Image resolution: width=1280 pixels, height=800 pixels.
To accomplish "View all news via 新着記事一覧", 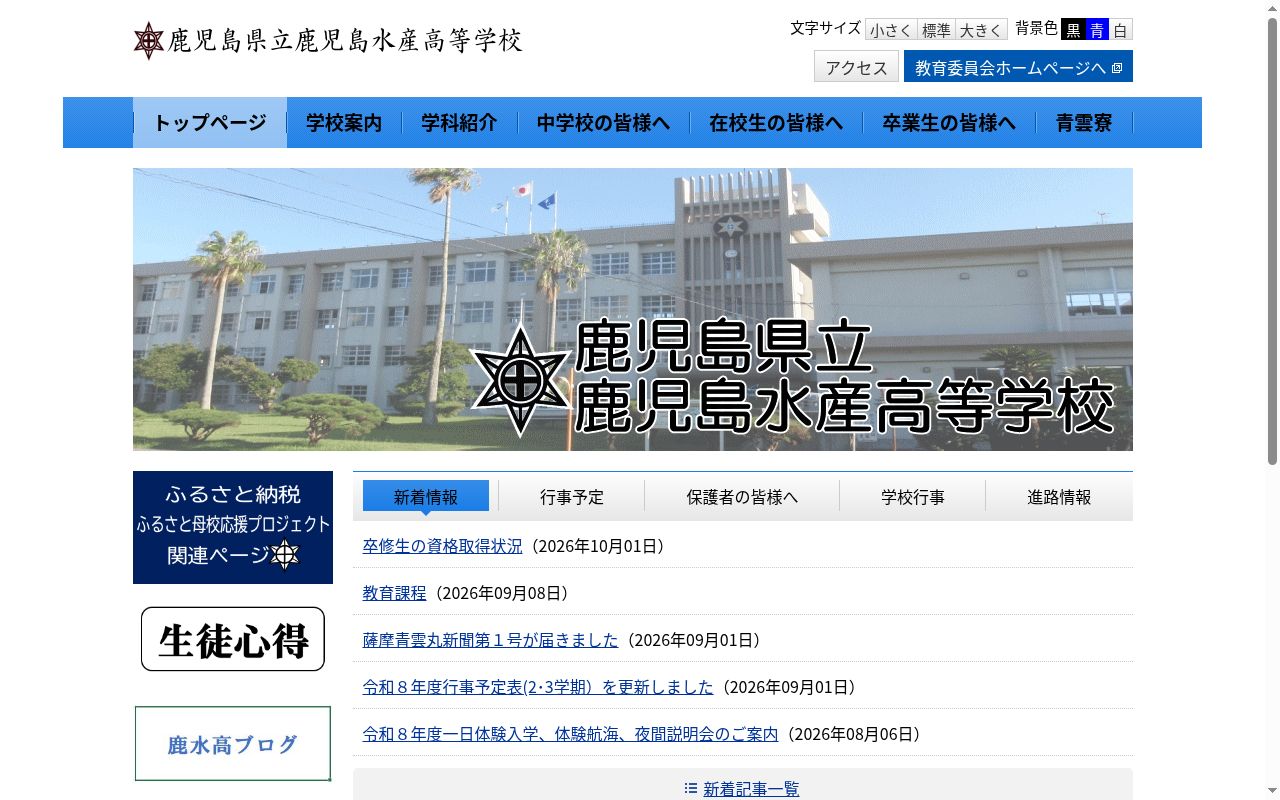I will 751,789.
